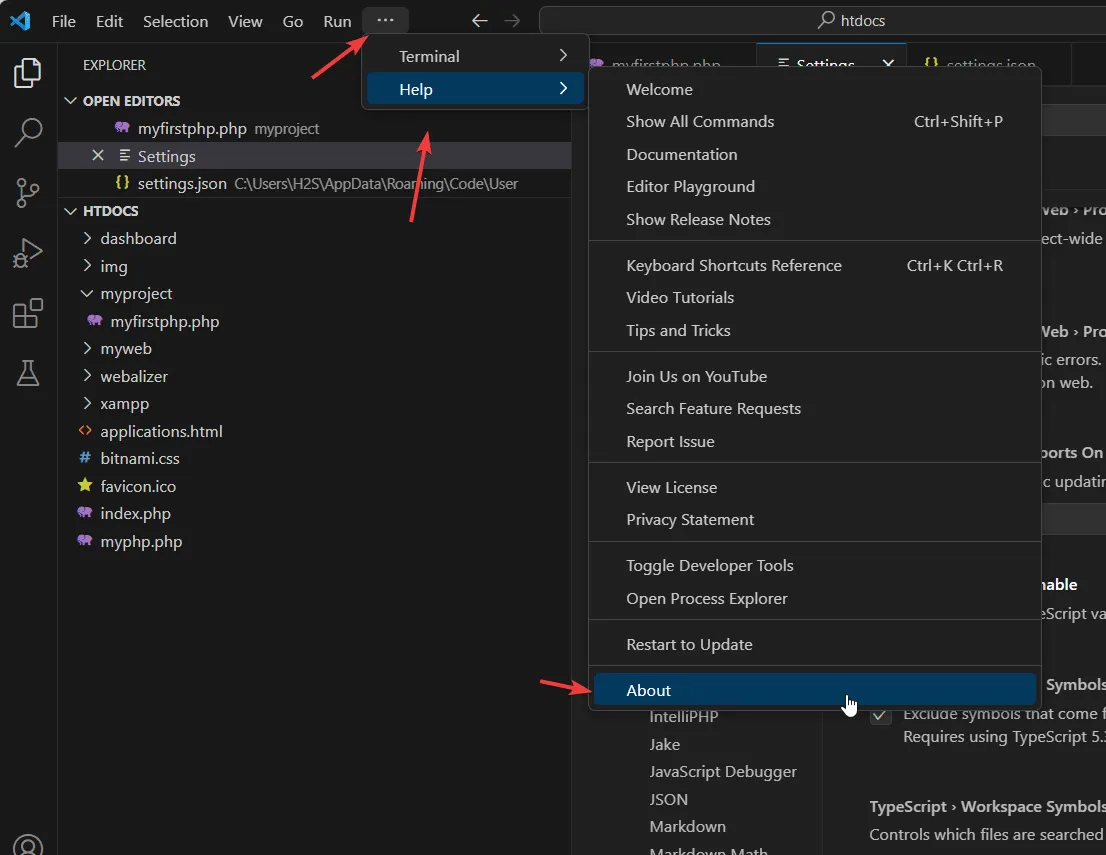Open the Edit menu

109,21
